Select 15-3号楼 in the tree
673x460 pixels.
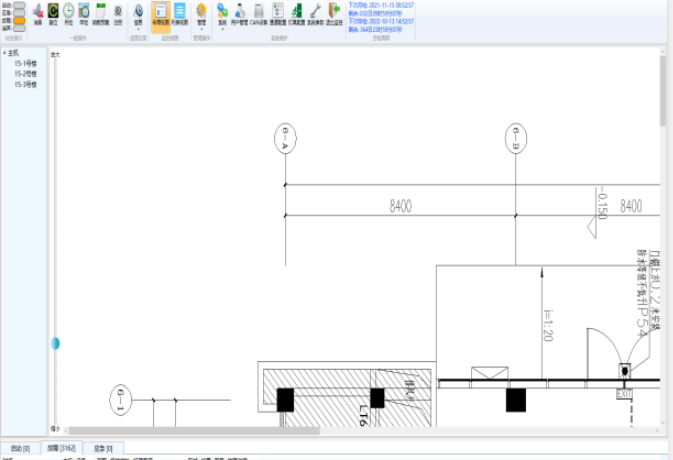click(x=25, y=85)
